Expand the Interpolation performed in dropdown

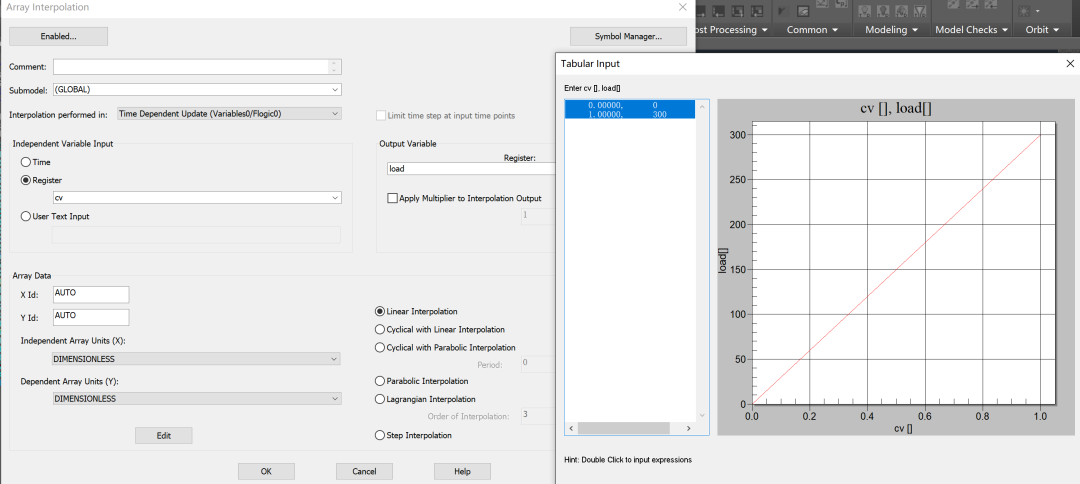click(x=229, y=114)
